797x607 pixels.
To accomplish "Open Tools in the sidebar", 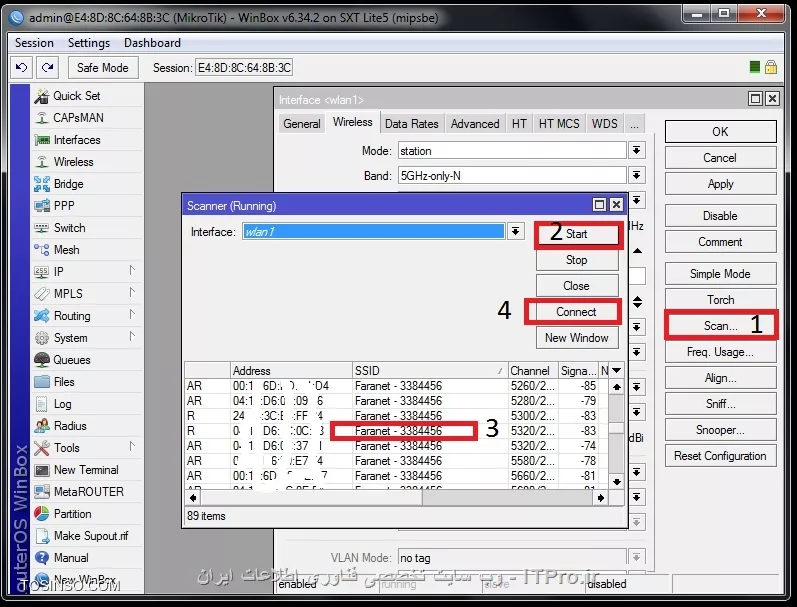I will pyautogui.click(x=67, y=448).
